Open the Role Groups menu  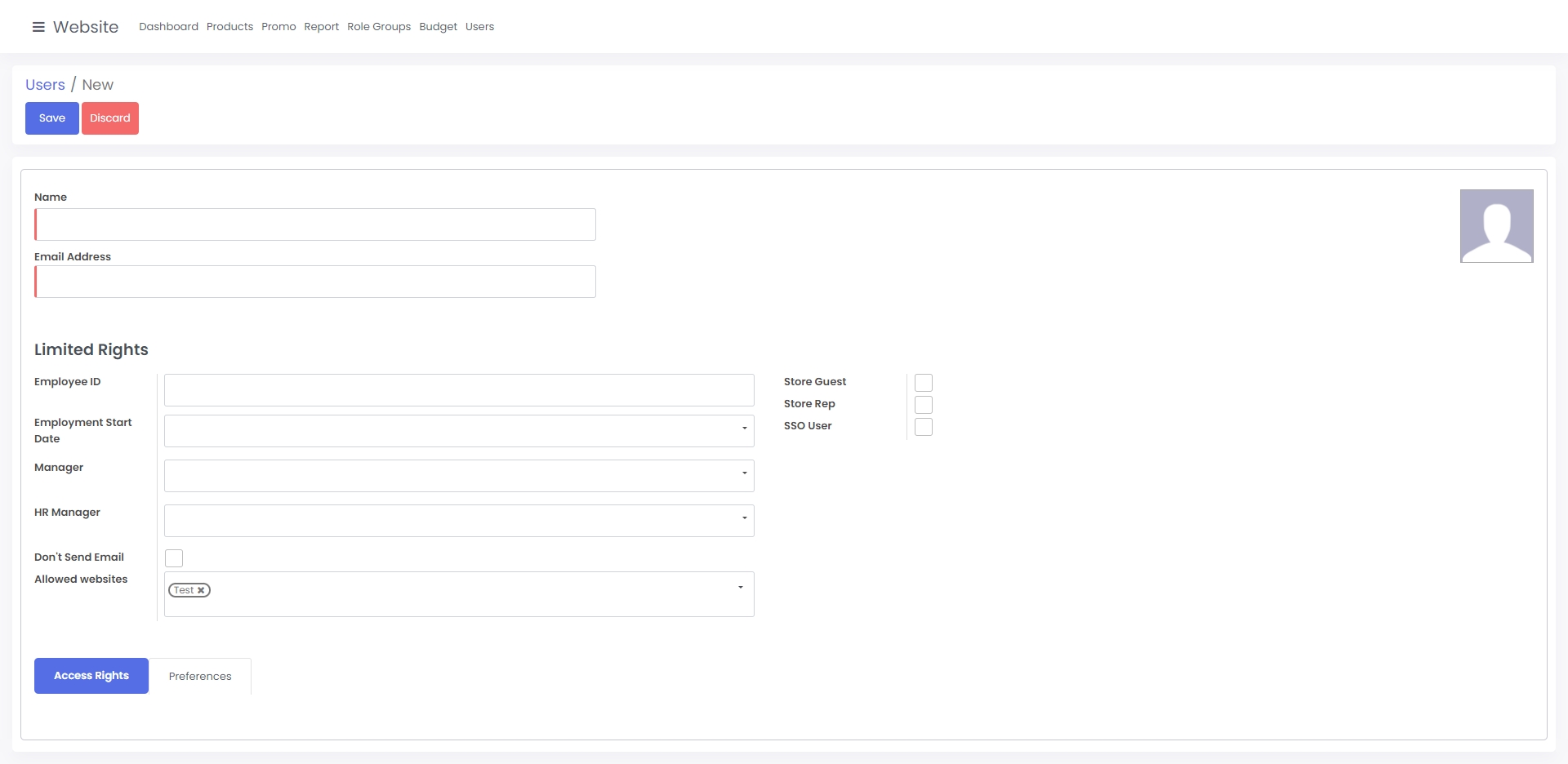pyautogui.click(x=379, y=27)
